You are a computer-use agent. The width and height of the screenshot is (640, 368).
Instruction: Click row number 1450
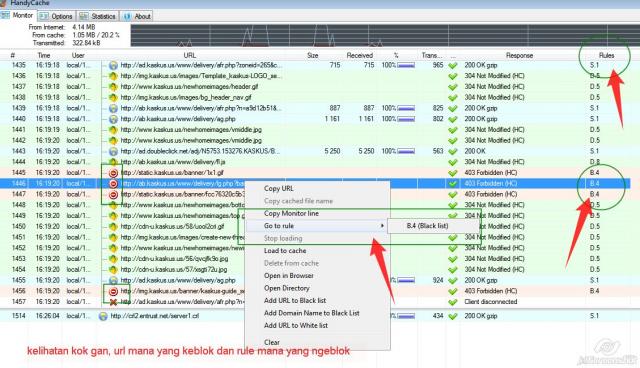[x=19, y=226]
